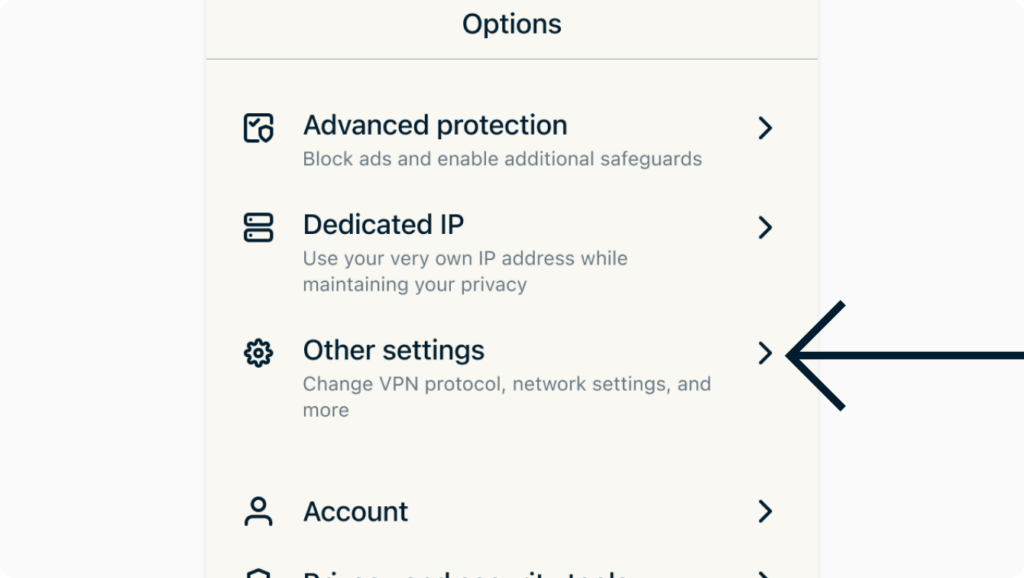The height and width of the screenshot is (578, 1024).
Task: Click the Dedicated IP label
Action: click(383, 225)
